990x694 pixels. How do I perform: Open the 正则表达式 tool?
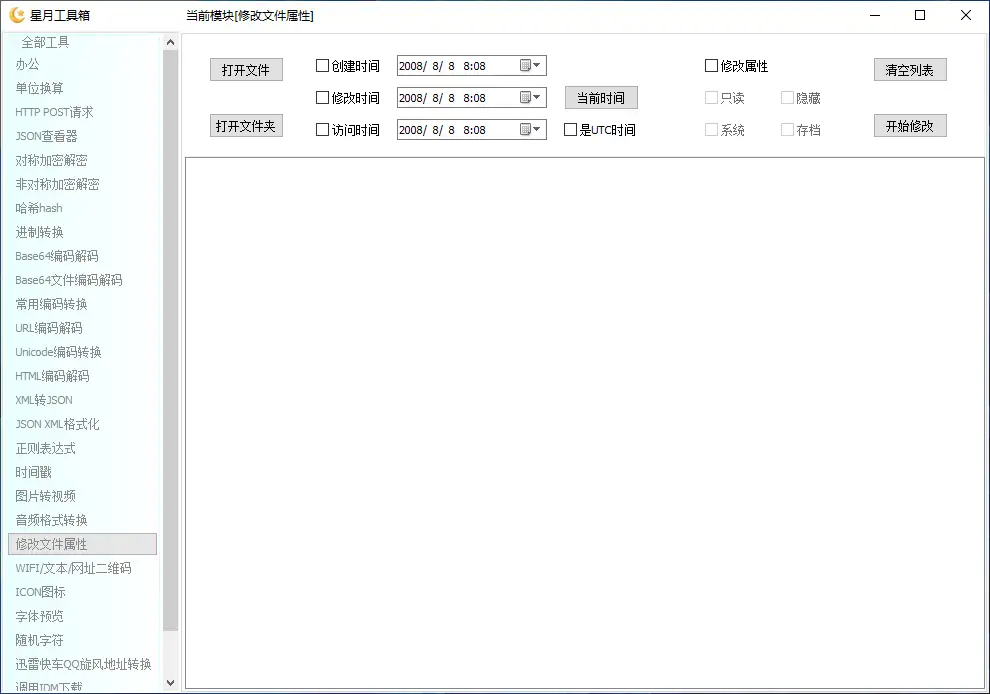click(x=45, y=448)
